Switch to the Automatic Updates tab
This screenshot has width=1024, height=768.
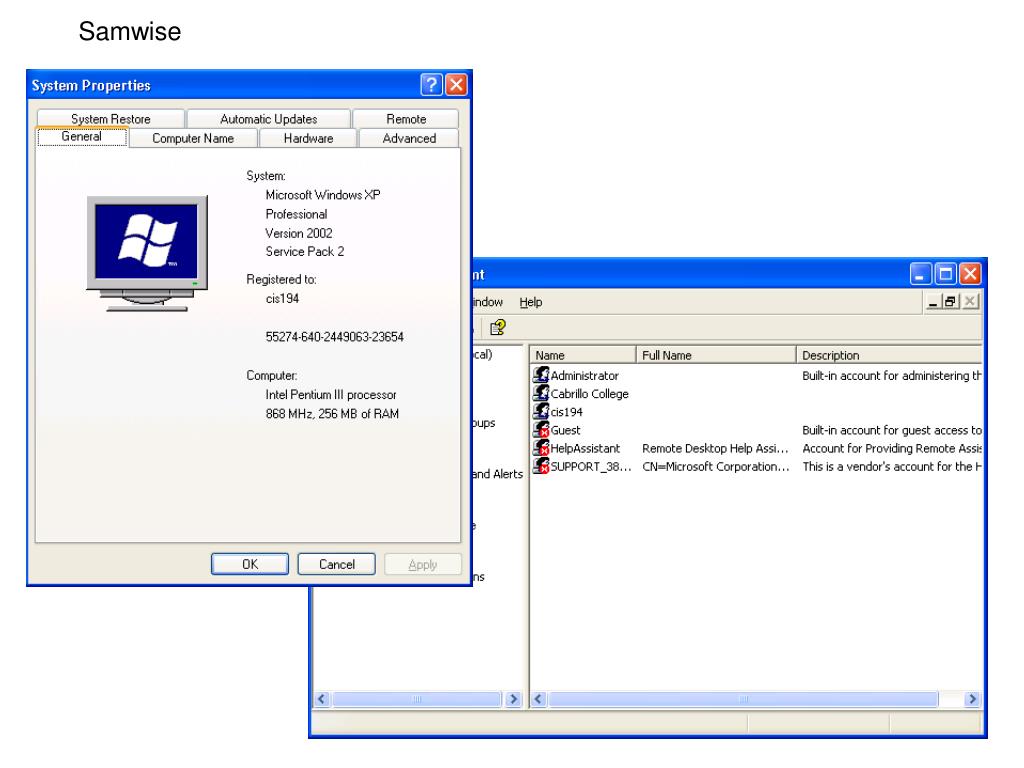point(268,119)
